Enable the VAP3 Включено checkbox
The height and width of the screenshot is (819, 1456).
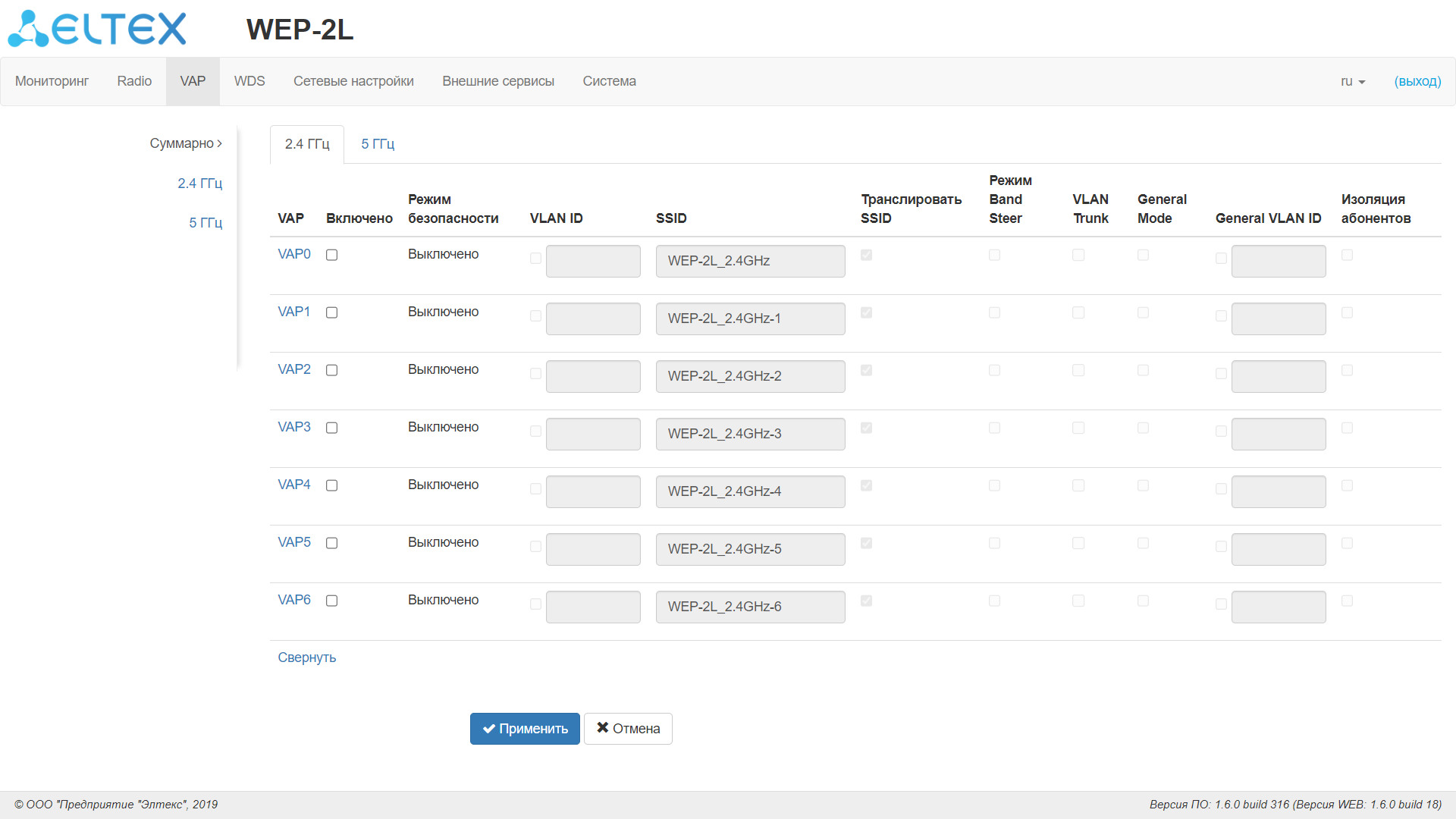(331, 428)
